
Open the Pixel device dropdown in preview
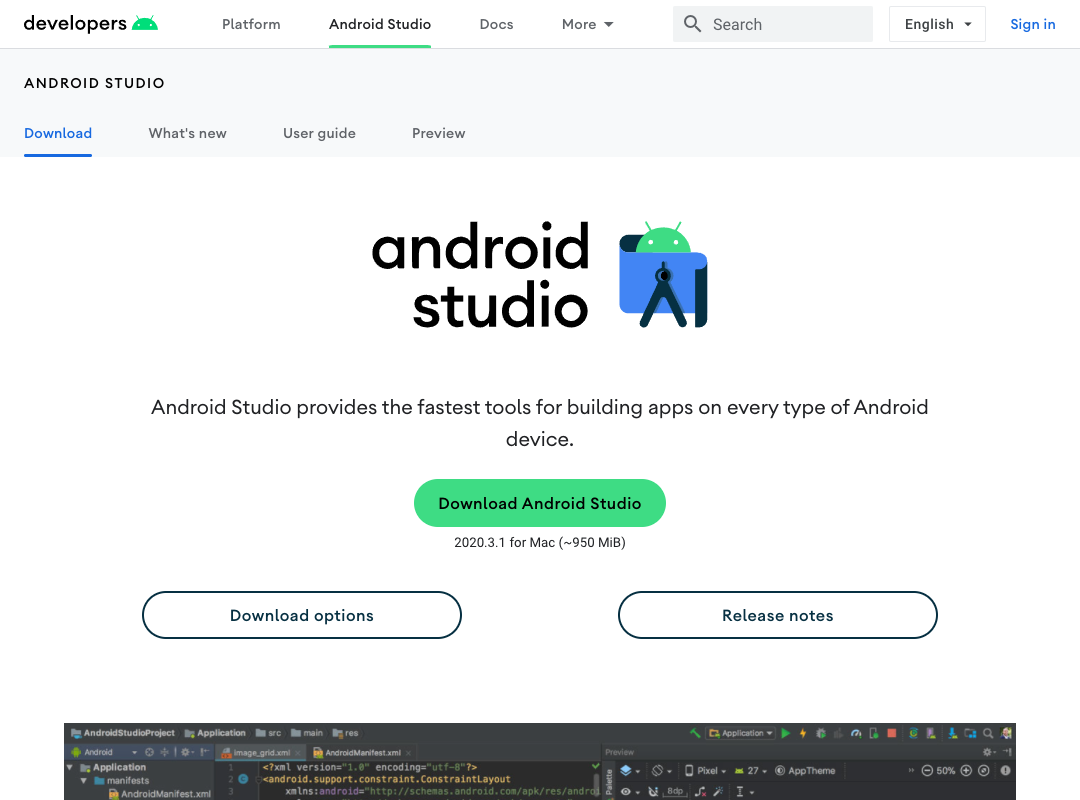(x=706, y=770)
